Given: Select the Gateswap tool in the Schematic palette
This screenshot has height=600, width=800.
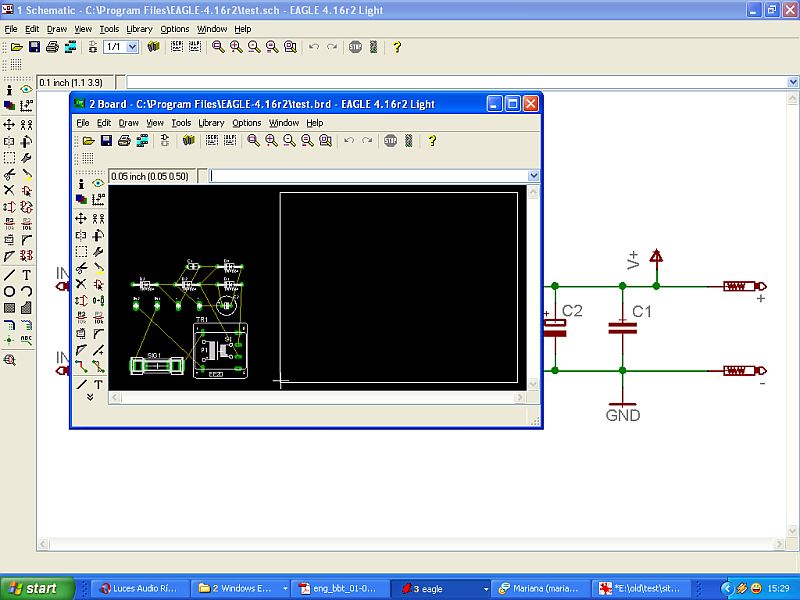Looking at the screenshot, I should (27, 207).
